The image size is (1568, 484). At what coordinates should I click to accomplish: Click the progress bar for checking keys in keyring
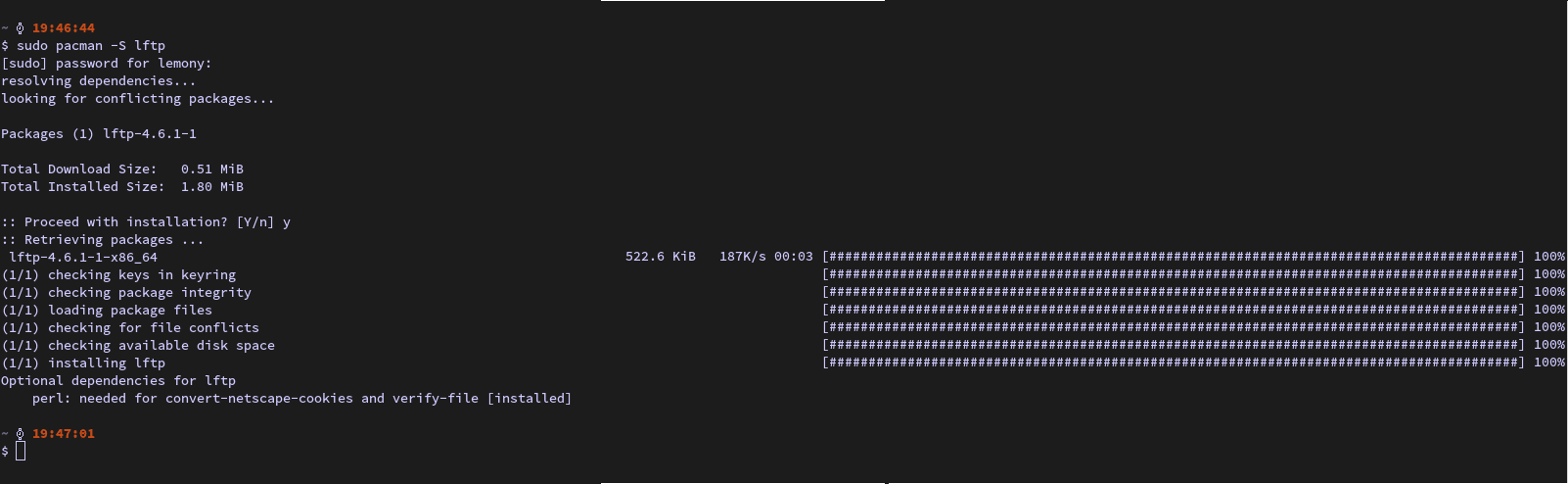tap(1173, 274)
